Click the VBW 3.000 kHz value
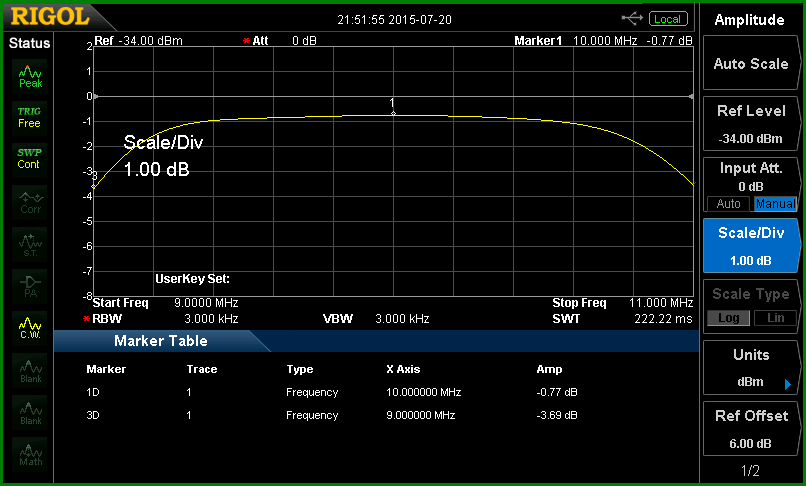806x486 pixels. tap(402, 319)
